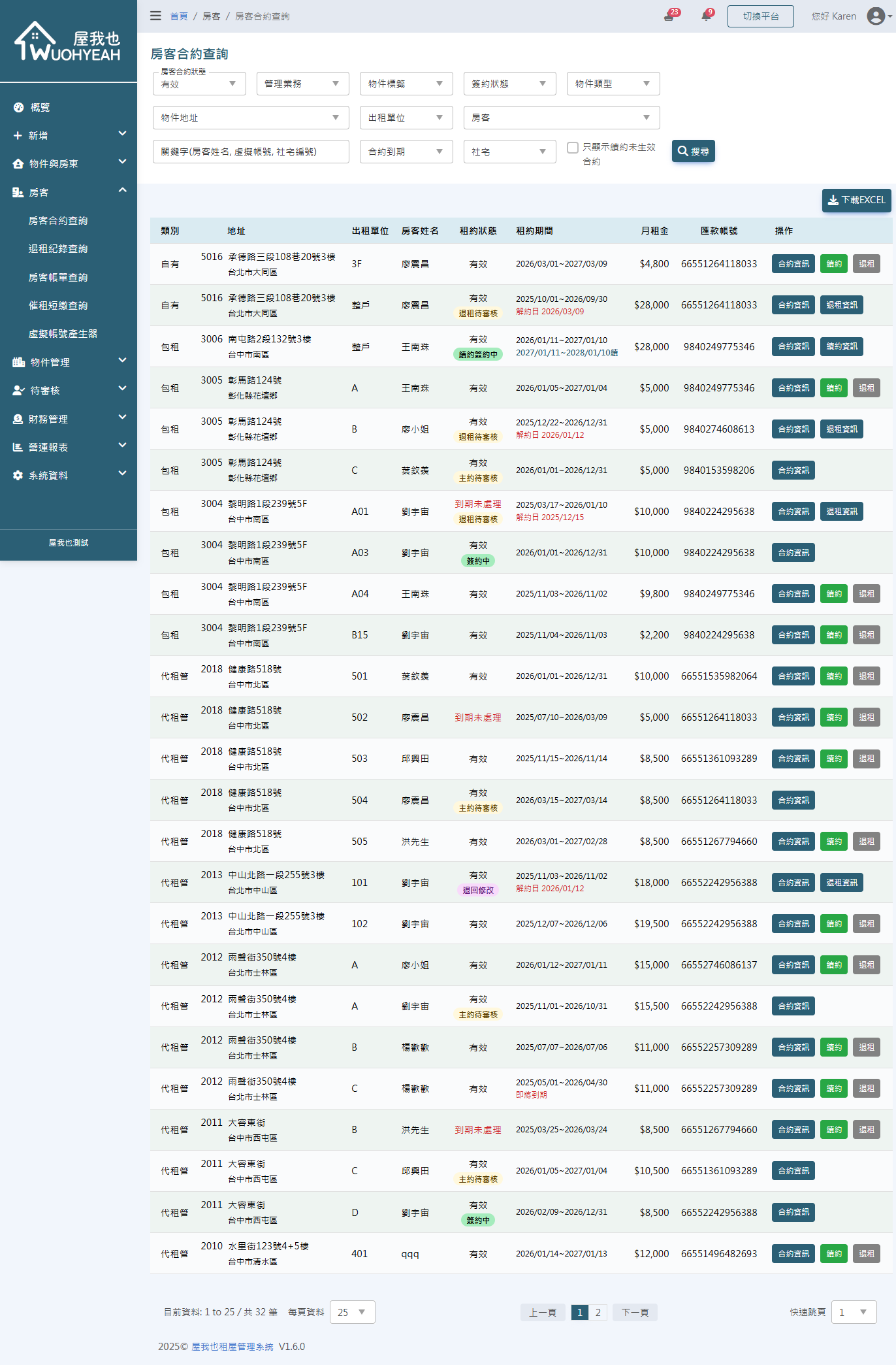Click the 營運報表 chart icon

pyautogui.click(x=18, y=447)
